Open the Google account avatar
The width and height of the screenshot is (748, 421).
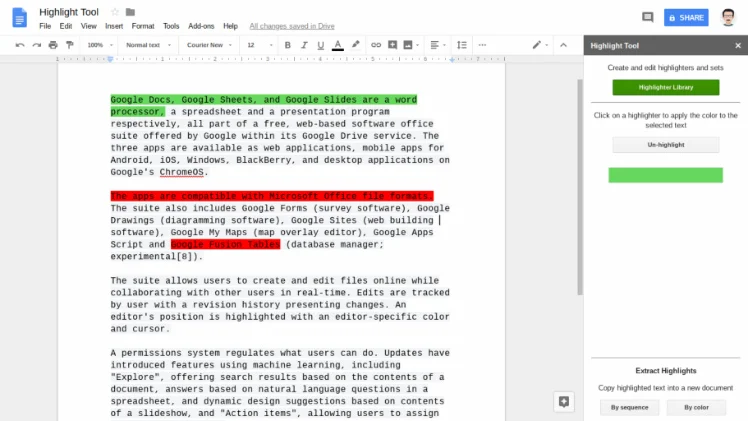pyautogui.click(x=728, y=18)
